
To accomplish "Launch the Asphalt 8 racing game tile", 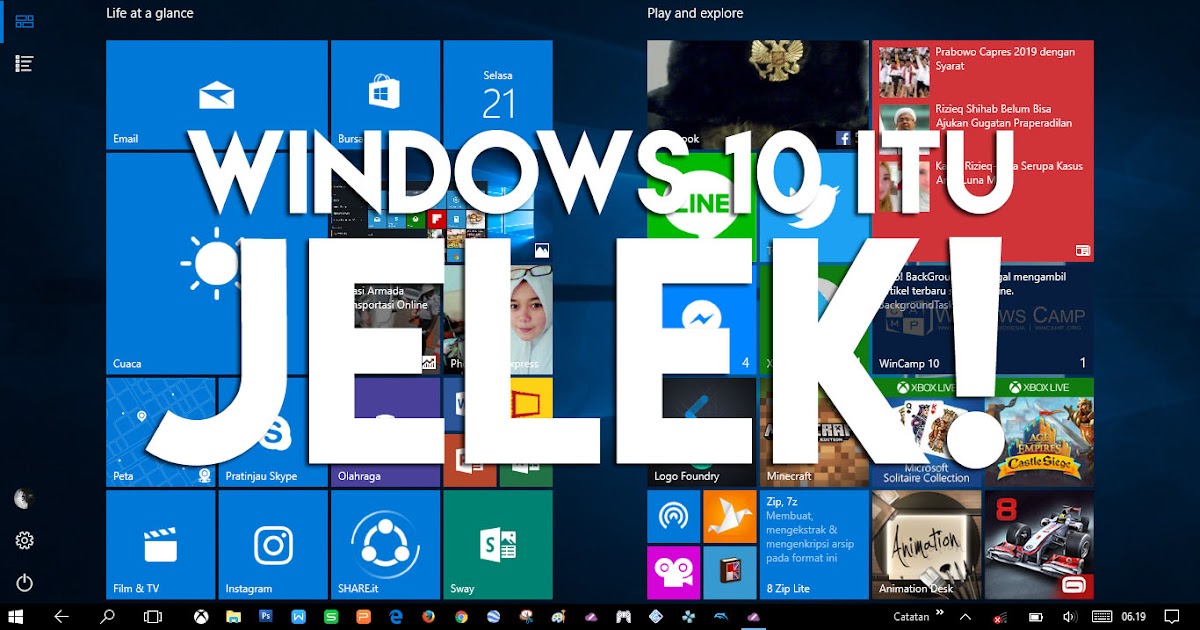I will (1039, 544).
